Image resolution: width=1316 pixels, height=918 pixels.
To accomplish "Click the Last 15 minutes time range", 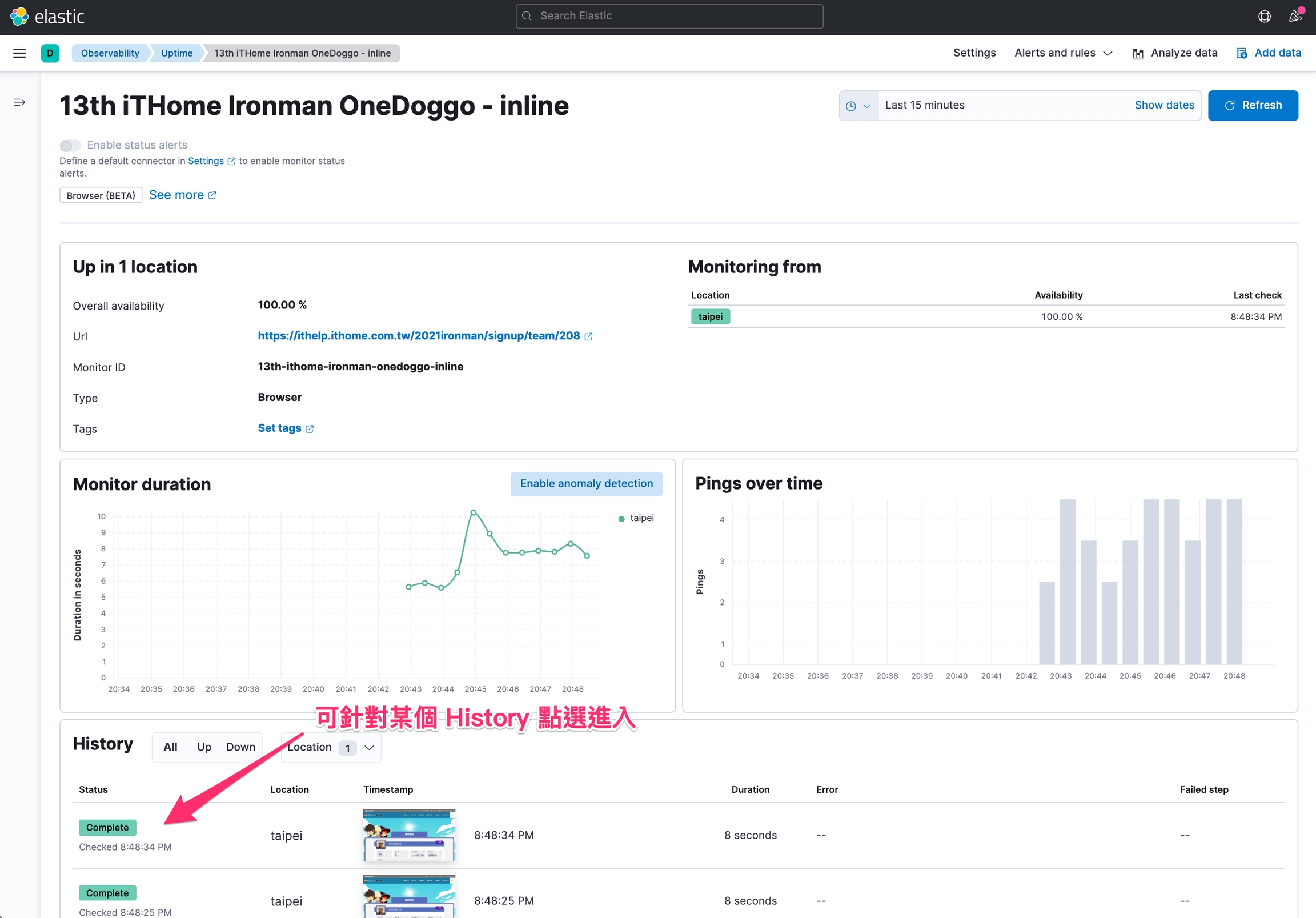I will click(925, 106).
